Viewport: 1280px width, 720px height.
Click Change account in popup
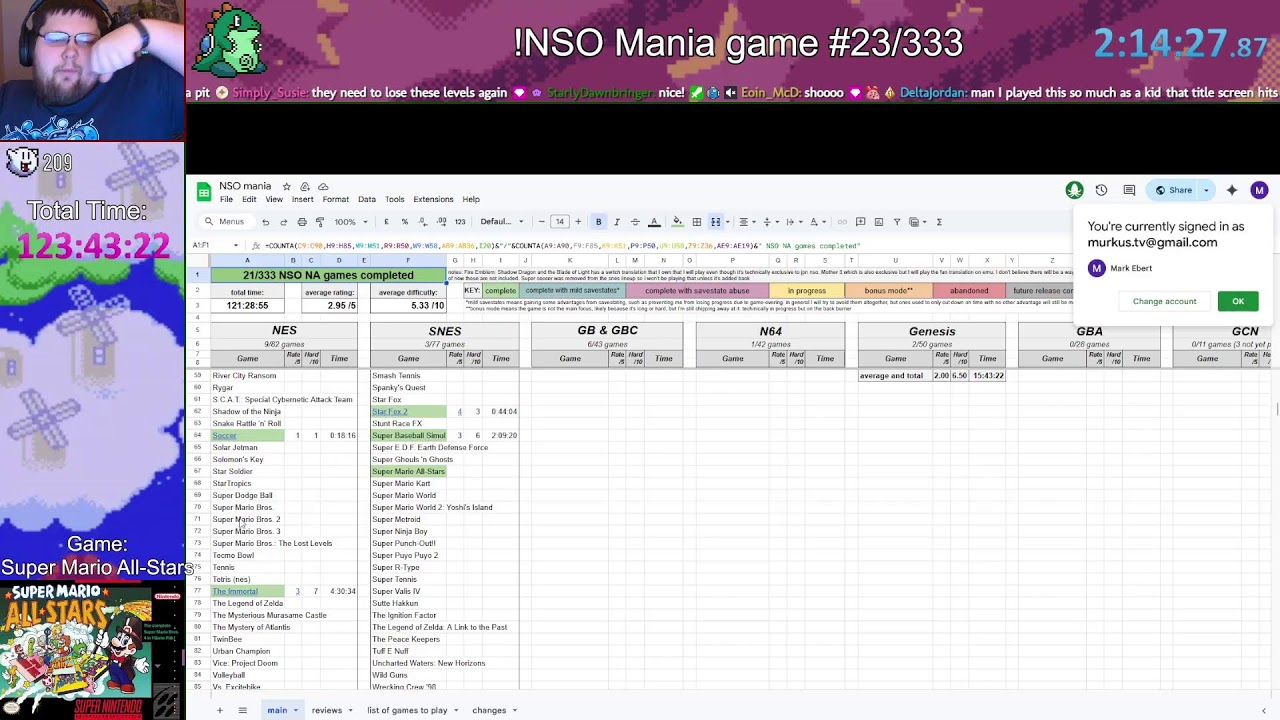click(1164, 301)
